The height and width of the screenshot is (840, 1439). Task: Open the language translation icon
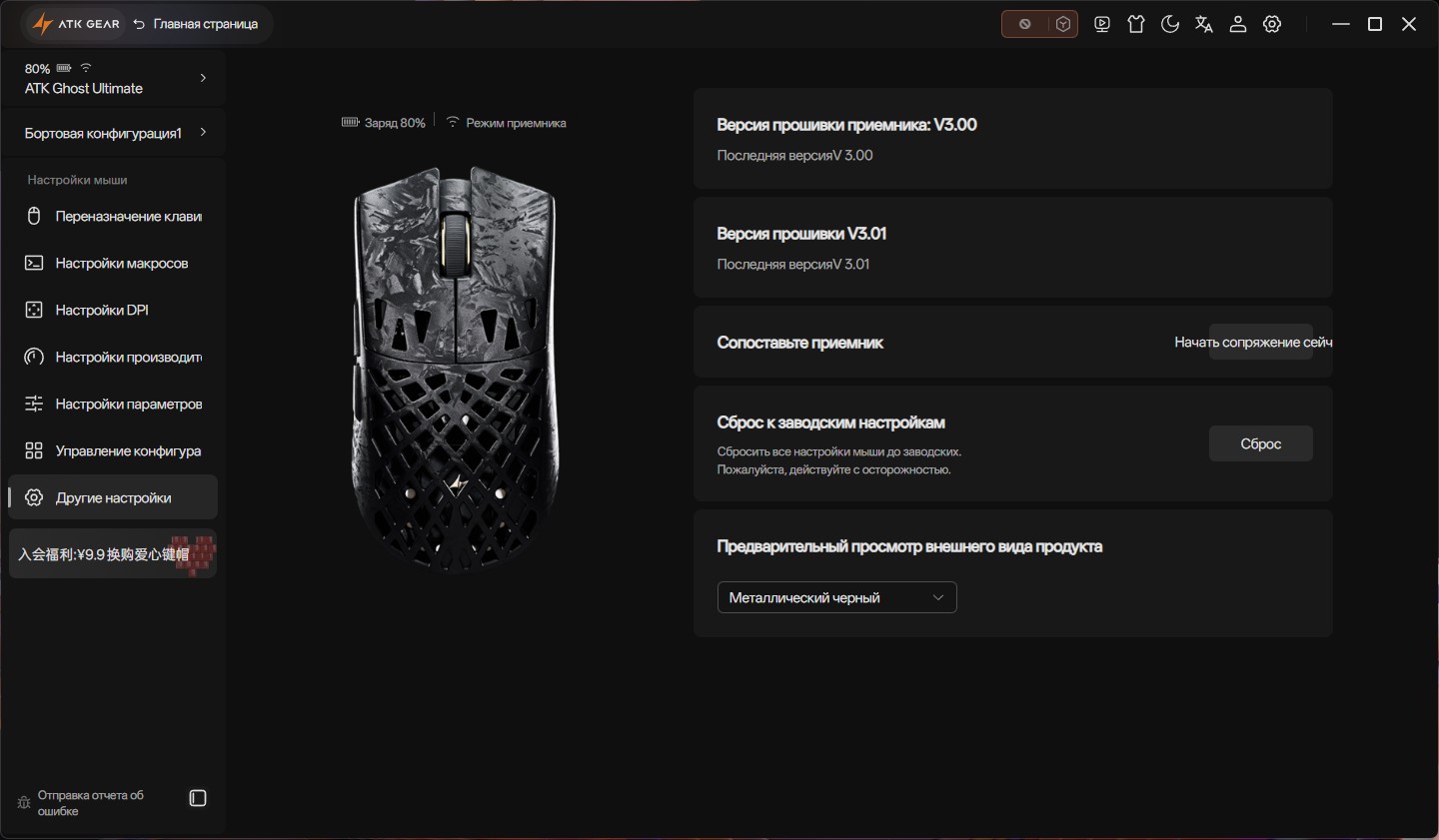click(x=1204, y=24)
